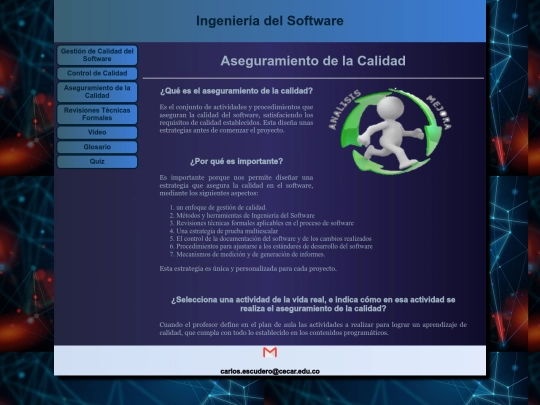The image size is (540, 405).
Task: Click list item Revisiones técnicas formales aplicables
Action: point(265,223)
